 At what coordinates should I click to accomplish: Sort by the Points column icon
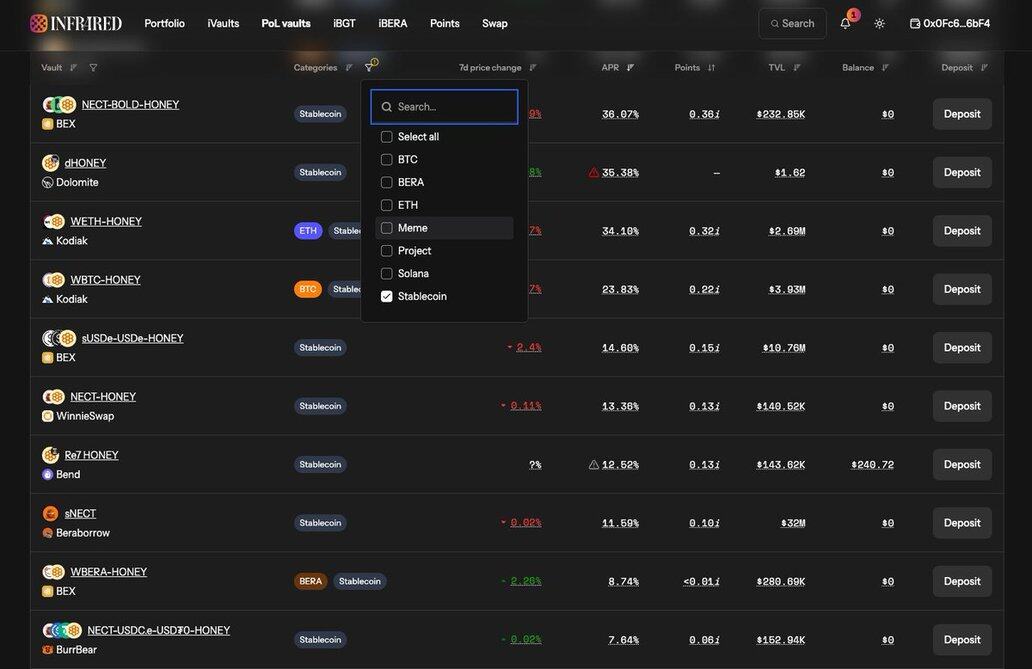tap(711, 68)
